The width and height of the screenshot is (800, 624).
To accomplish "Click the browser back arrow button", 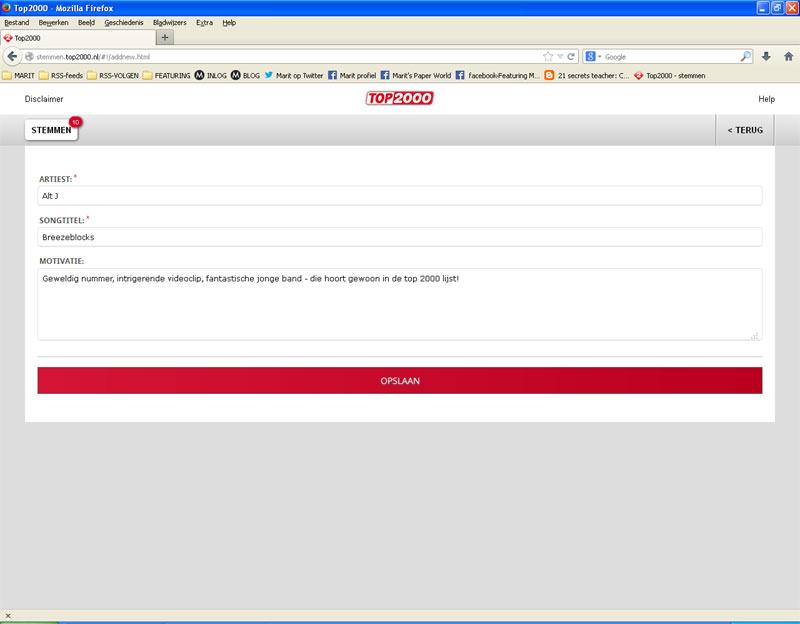I will click(x=12, y=56).
